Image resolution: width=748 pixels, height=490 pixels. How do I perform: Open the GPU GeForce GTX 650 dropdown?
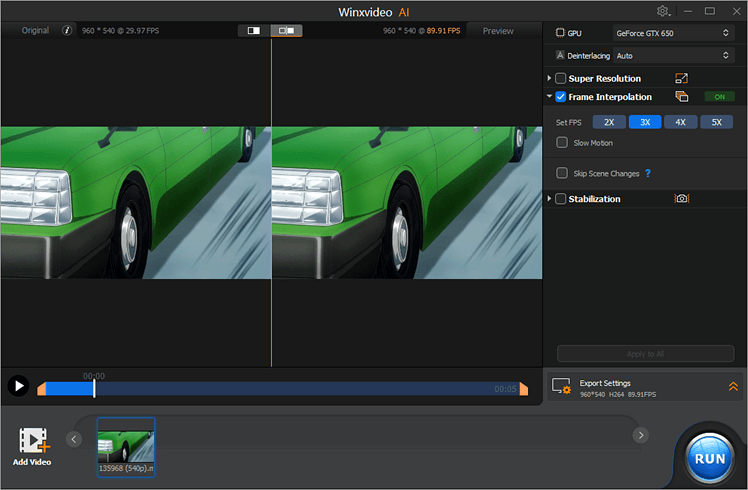(x=674, y=33)
